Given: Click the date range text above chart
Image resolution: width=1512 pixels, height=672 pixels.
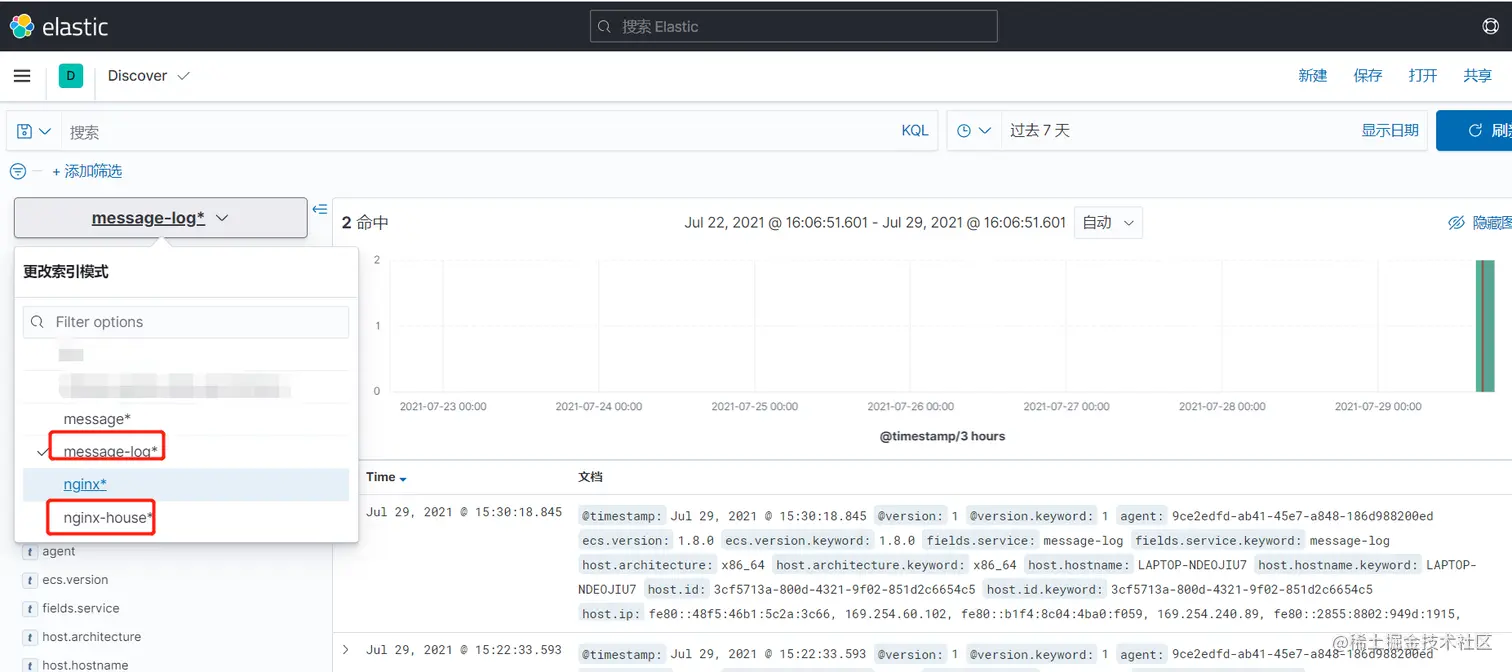Looking at the screenshot, I should point(875,222).
